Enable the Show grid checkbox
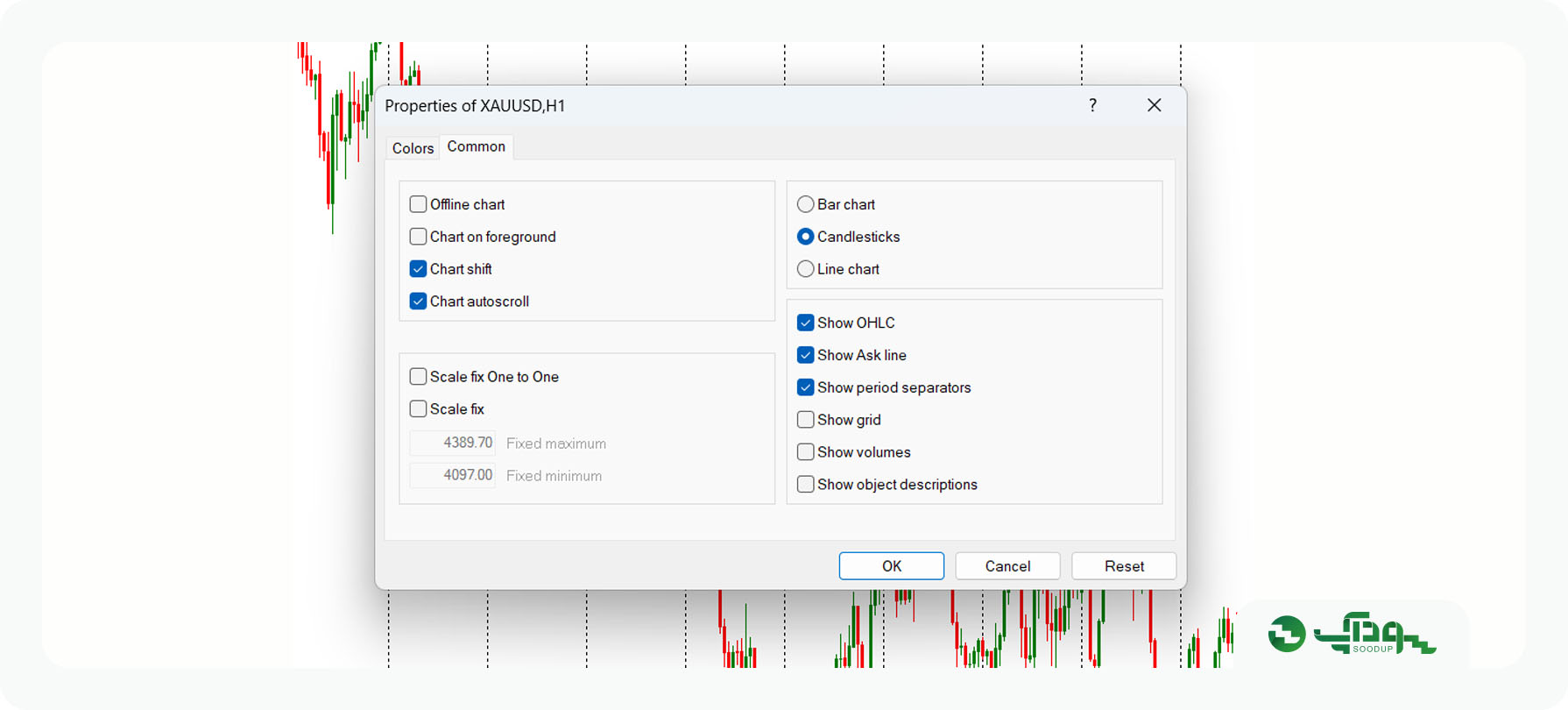Image resolution: width=1568 pixels, height=710 pixels. point(805,420)
